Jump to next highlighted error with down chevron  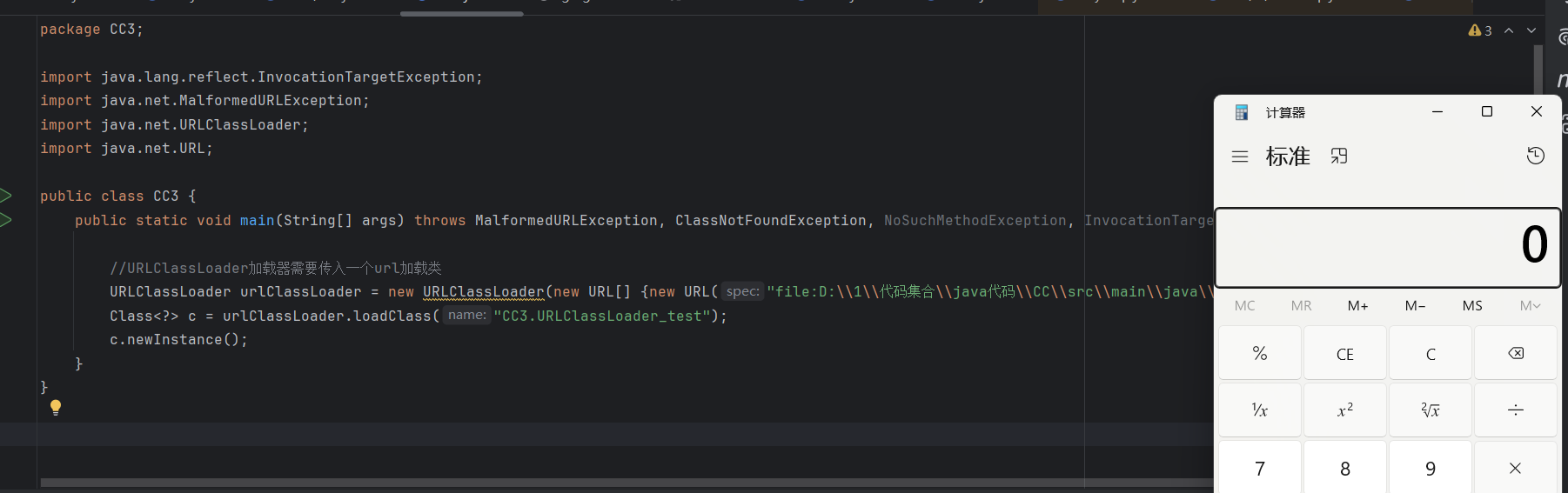pyautogui.click(x=1531, y=30)
